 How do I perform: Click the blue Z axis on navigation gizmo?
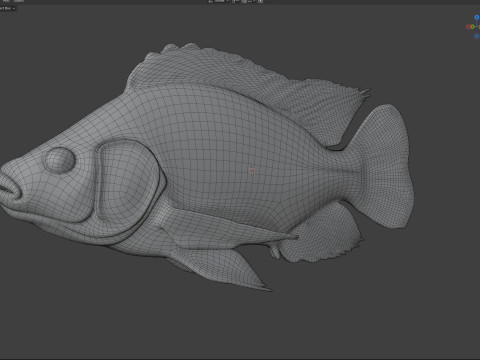tap(477, 17)
